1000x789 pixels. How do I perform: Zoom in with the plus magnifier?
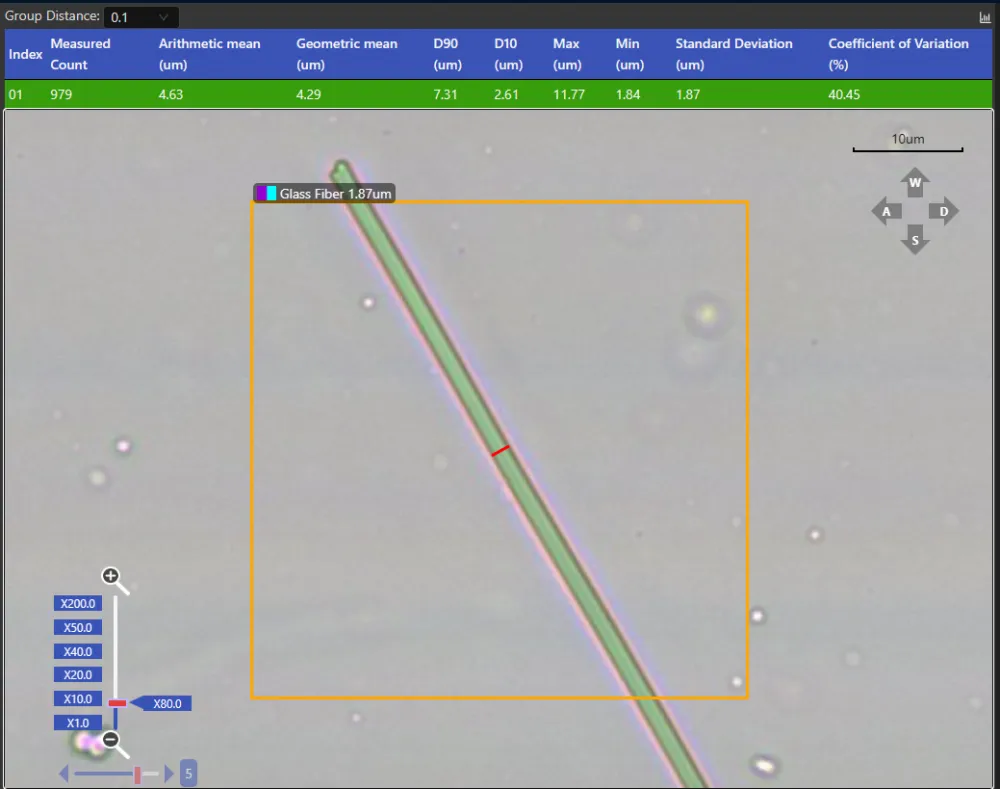[114, 580]
